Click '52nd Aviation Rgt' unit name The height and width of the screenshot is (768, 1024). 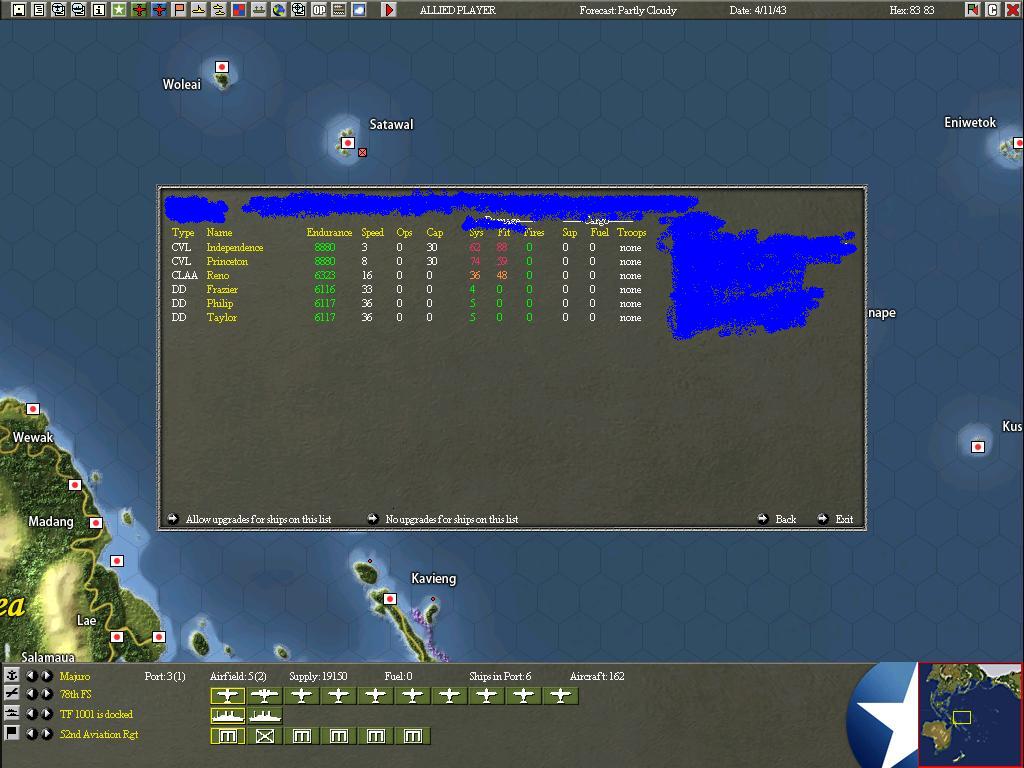99,734
